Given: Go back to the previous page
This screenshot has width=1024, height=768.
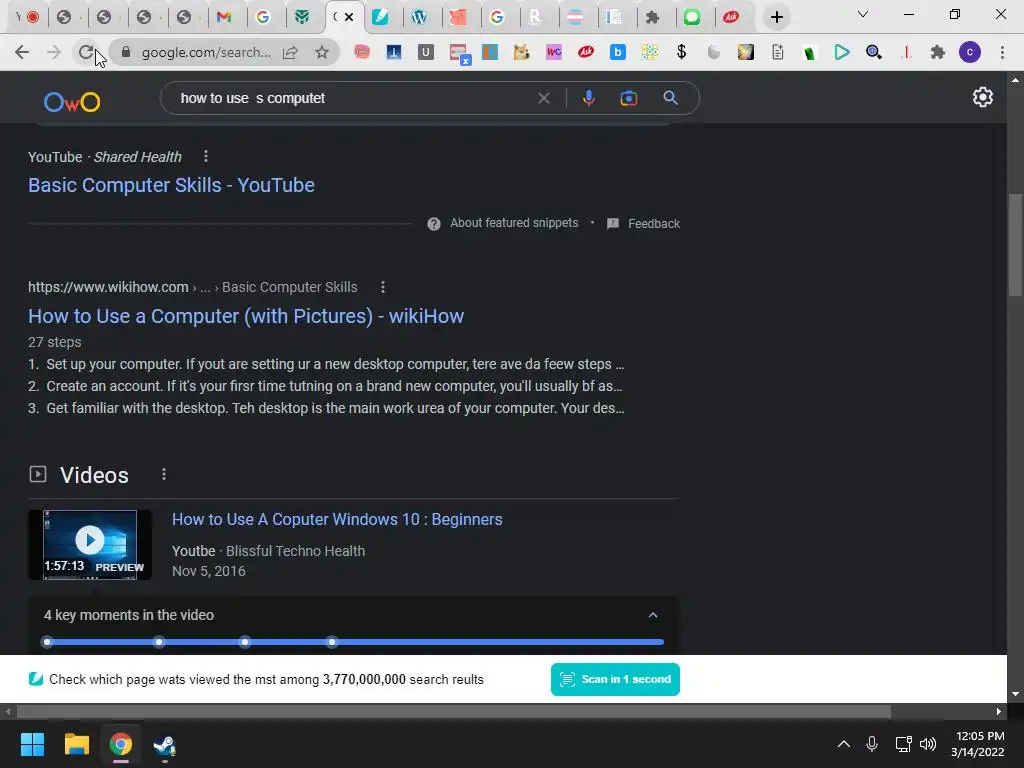Looking at the screenshot, I should pyautogui.click(x=22, y=52).
